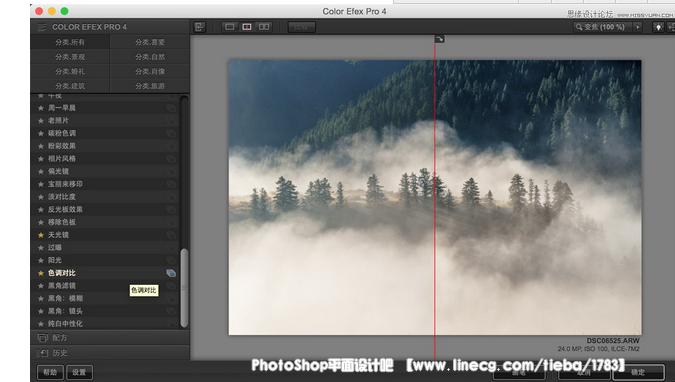Open preset variations icon for 老照片

pos(171,121)
